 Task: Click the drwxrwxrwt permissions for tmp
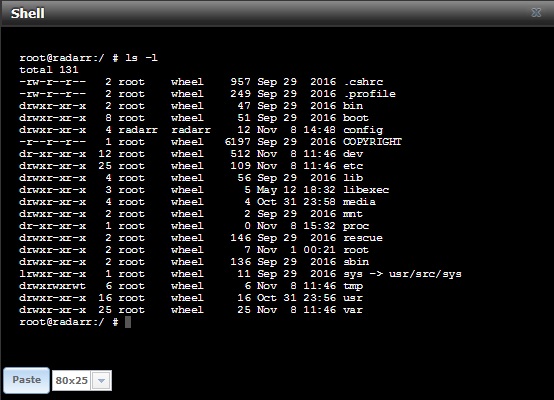52,286
